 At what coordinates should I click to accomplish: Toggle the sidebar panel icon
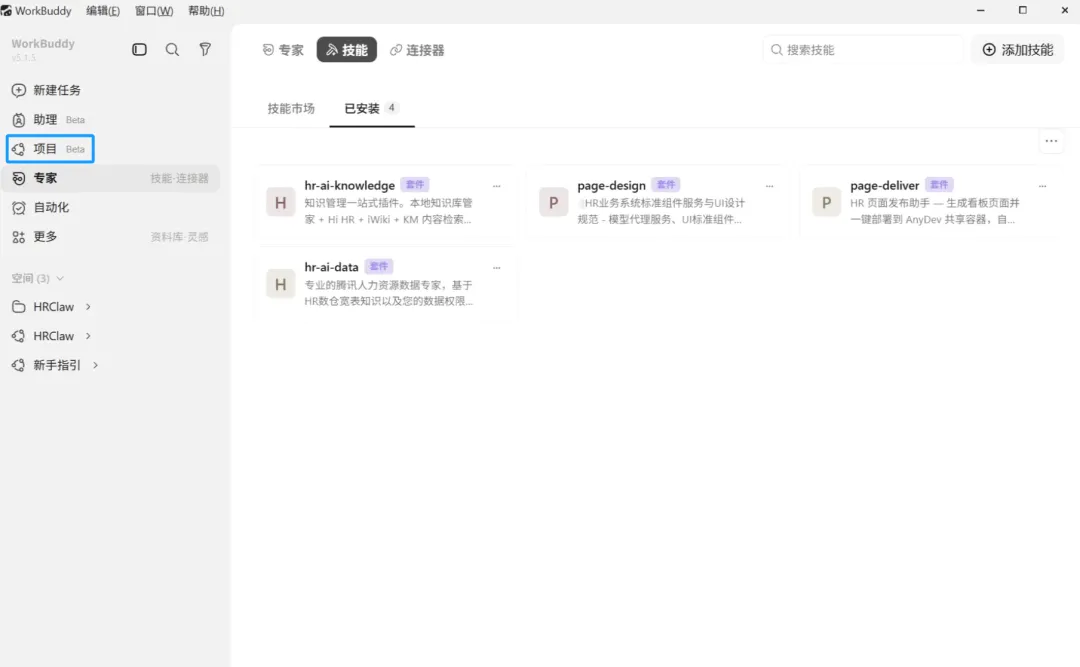pos(139,50)
